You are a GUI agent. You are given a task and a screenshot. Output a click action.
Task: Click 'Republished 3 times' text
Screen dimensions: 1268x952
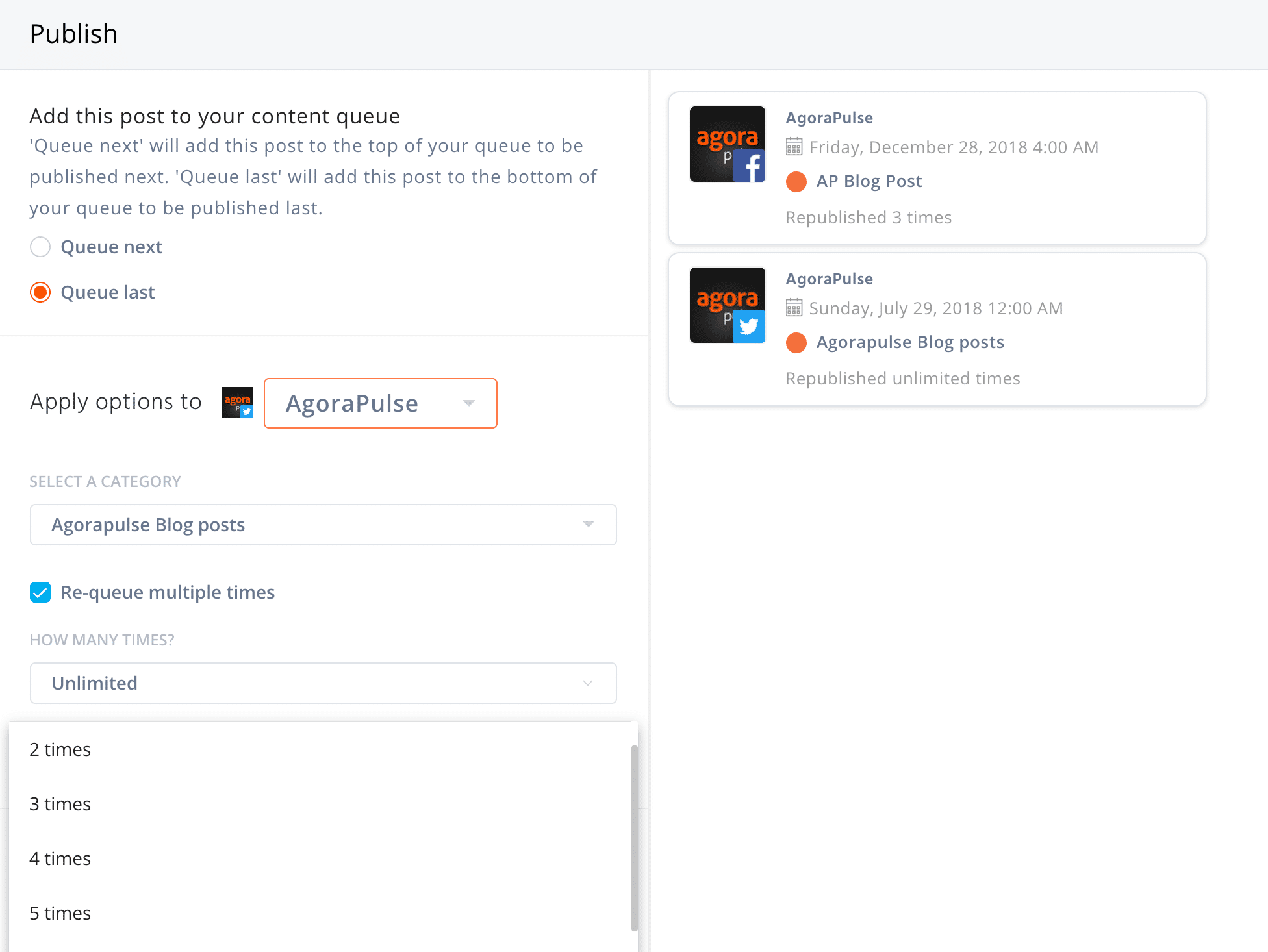(x=869, y=218)
